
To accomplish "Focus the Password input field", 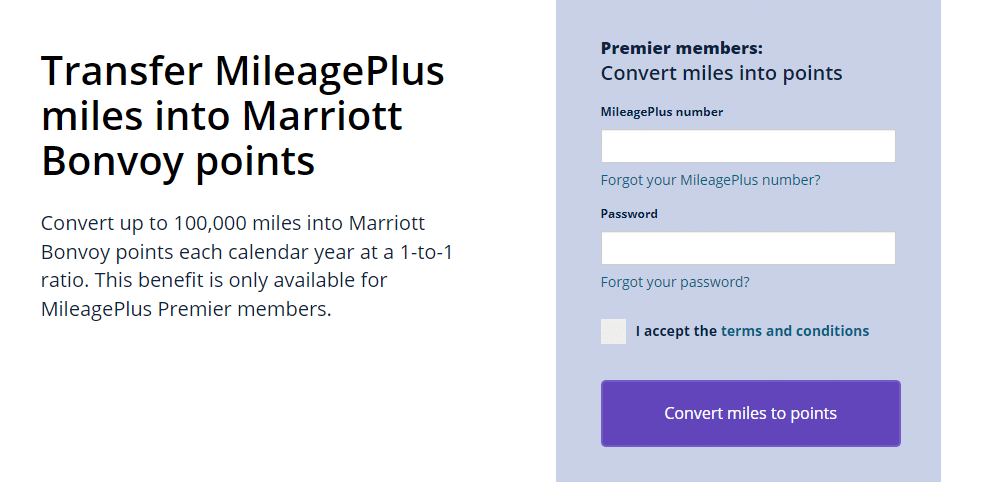I will click(747, 248).
